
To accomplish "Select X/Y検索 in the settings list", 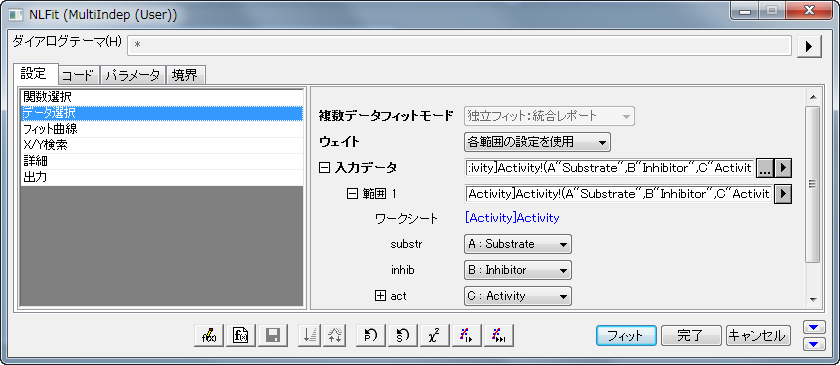I will click(x=162, y=145).
